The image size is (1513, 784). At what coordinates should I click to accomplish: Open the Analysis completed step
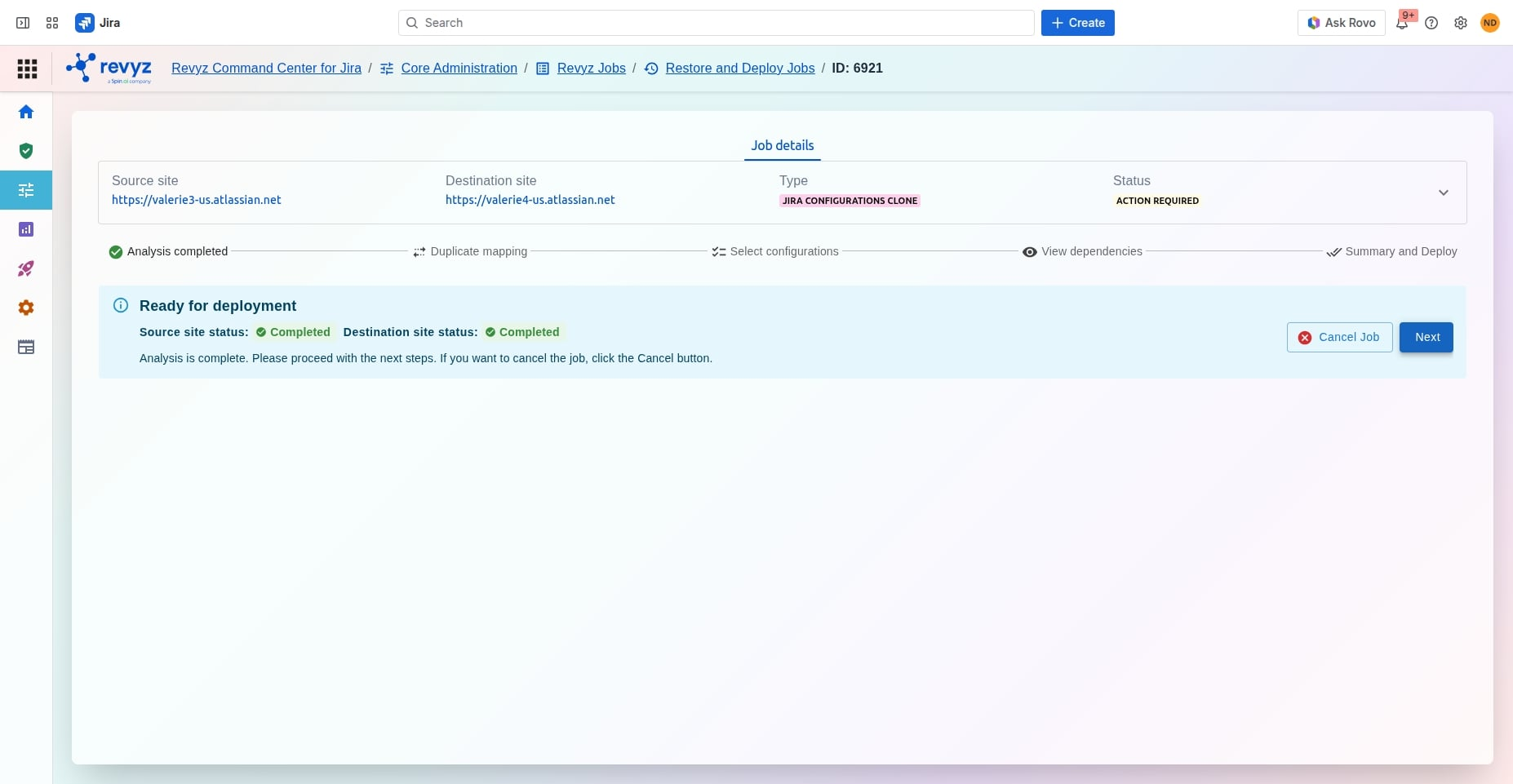pos(168,252)
